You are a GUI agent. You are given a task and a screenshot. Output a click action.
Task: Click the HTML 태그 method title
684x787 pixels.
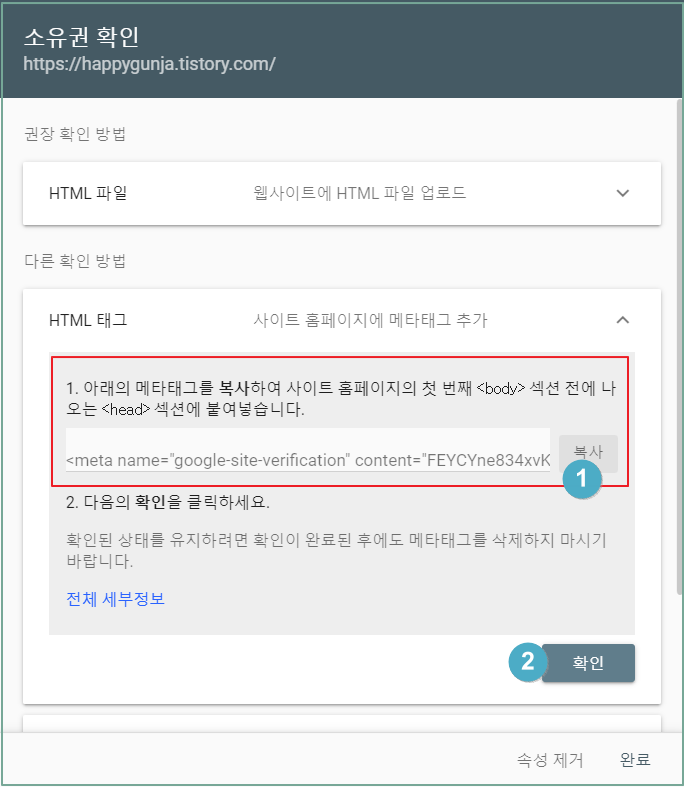pos(88,320)
